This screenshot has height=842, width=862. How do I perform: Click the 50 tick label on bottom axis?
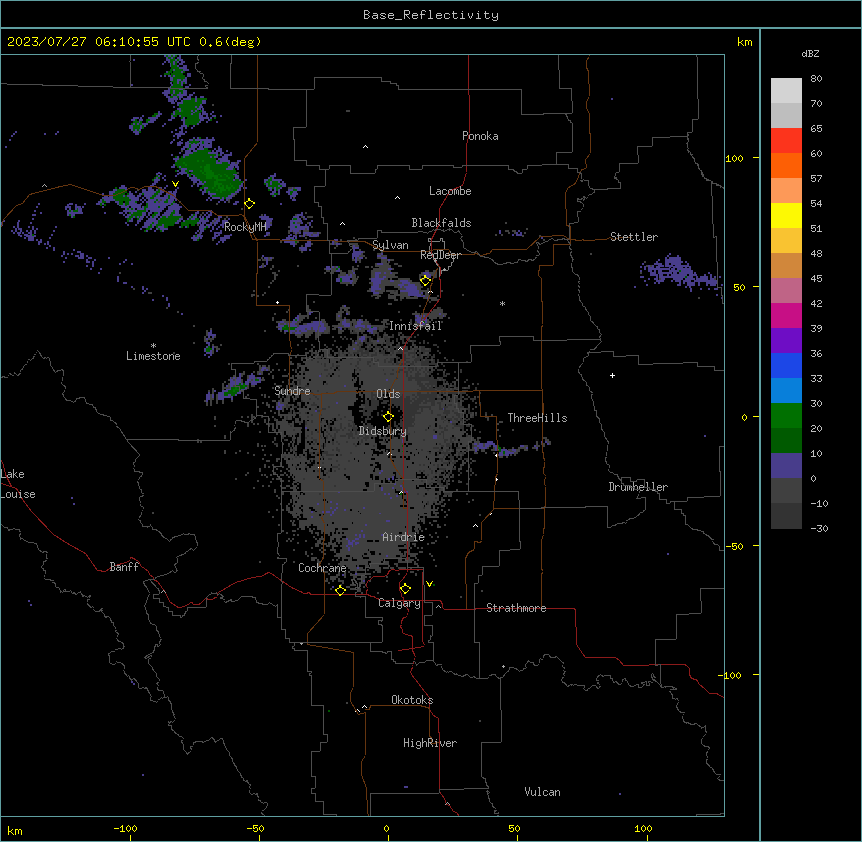[514, 828]
